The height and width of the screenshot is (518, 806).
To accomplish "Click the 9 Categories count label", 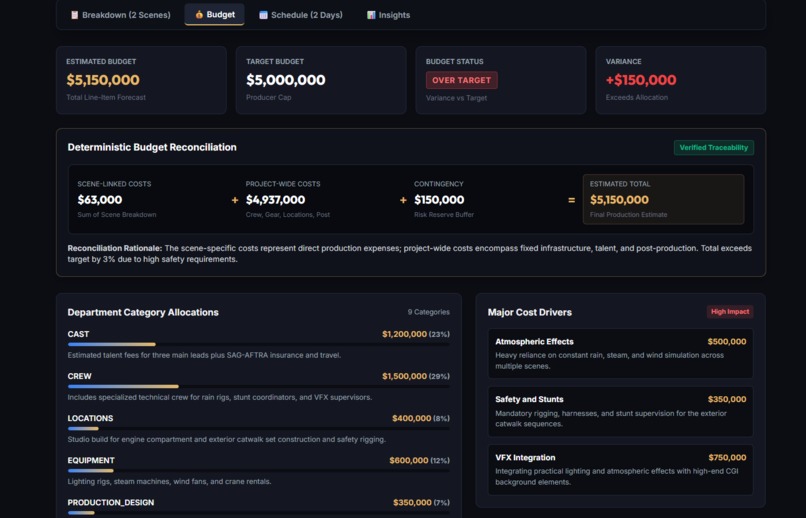I will [x=429, y=312].
